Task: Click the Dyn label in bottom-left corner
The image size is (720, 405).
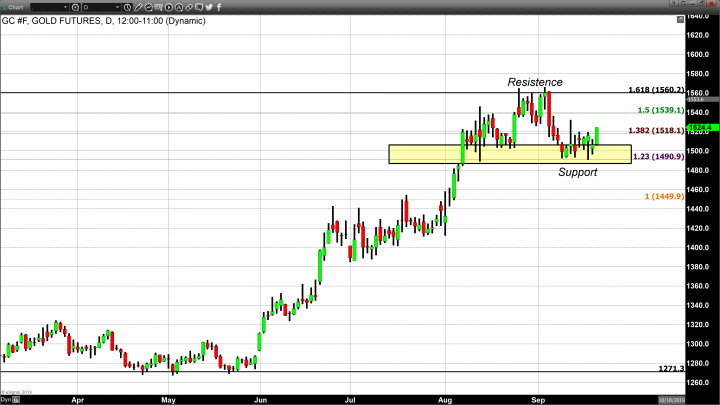Action: 6,400
